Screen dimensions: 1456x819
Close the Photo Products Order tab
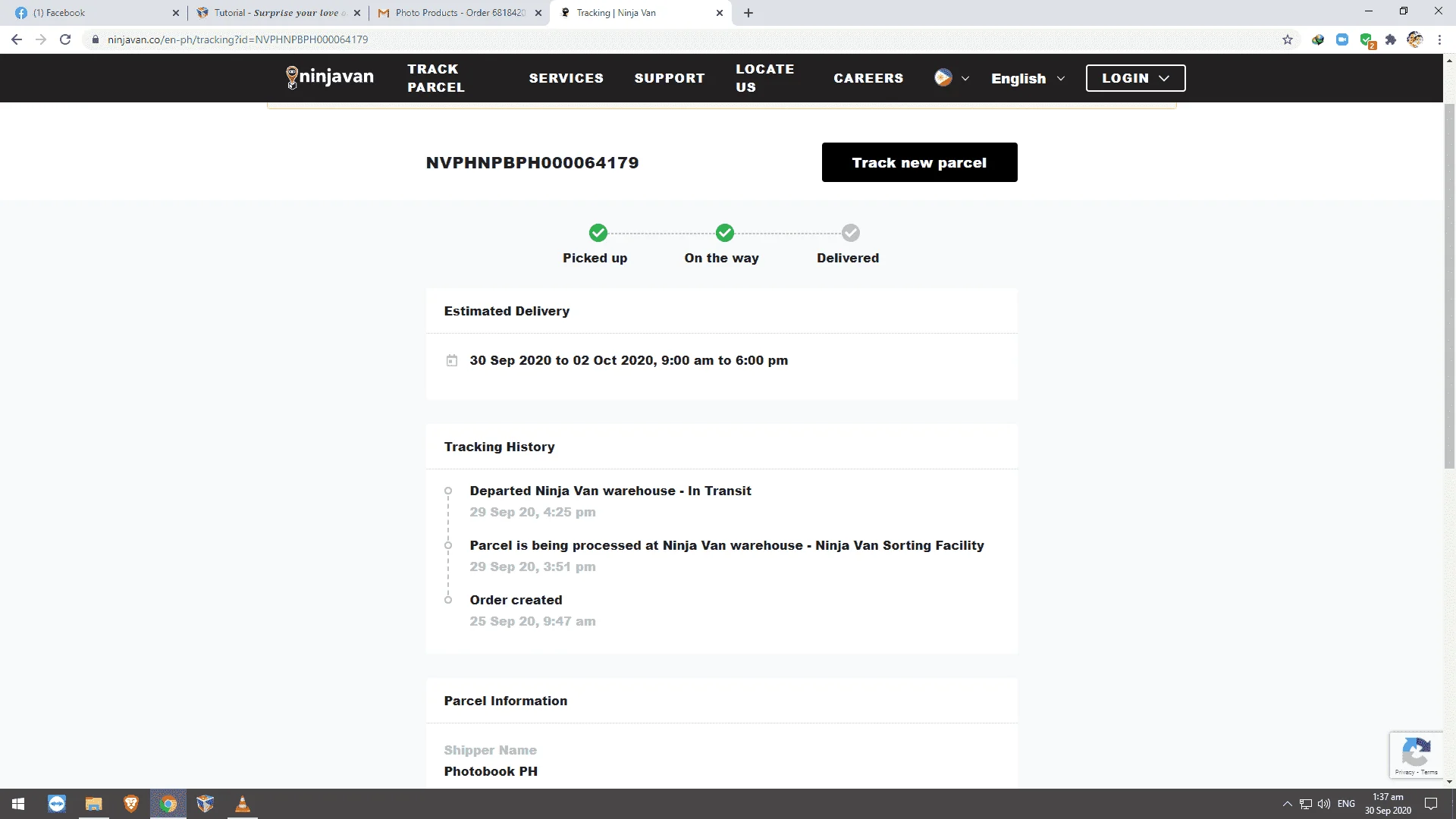coord(538,13)
